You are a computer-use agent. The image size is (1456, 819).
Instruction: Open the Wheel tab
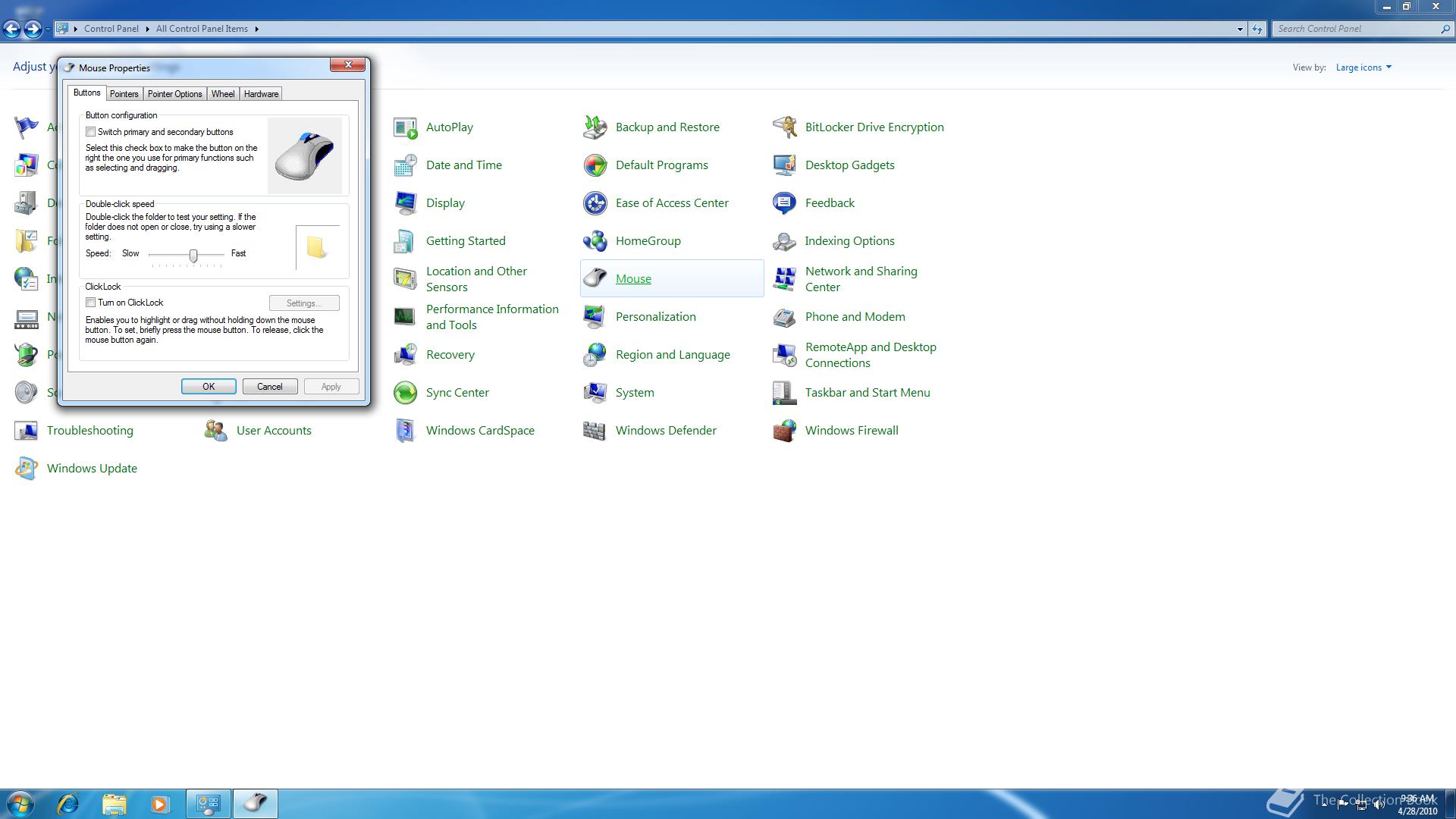click(223, 94)
